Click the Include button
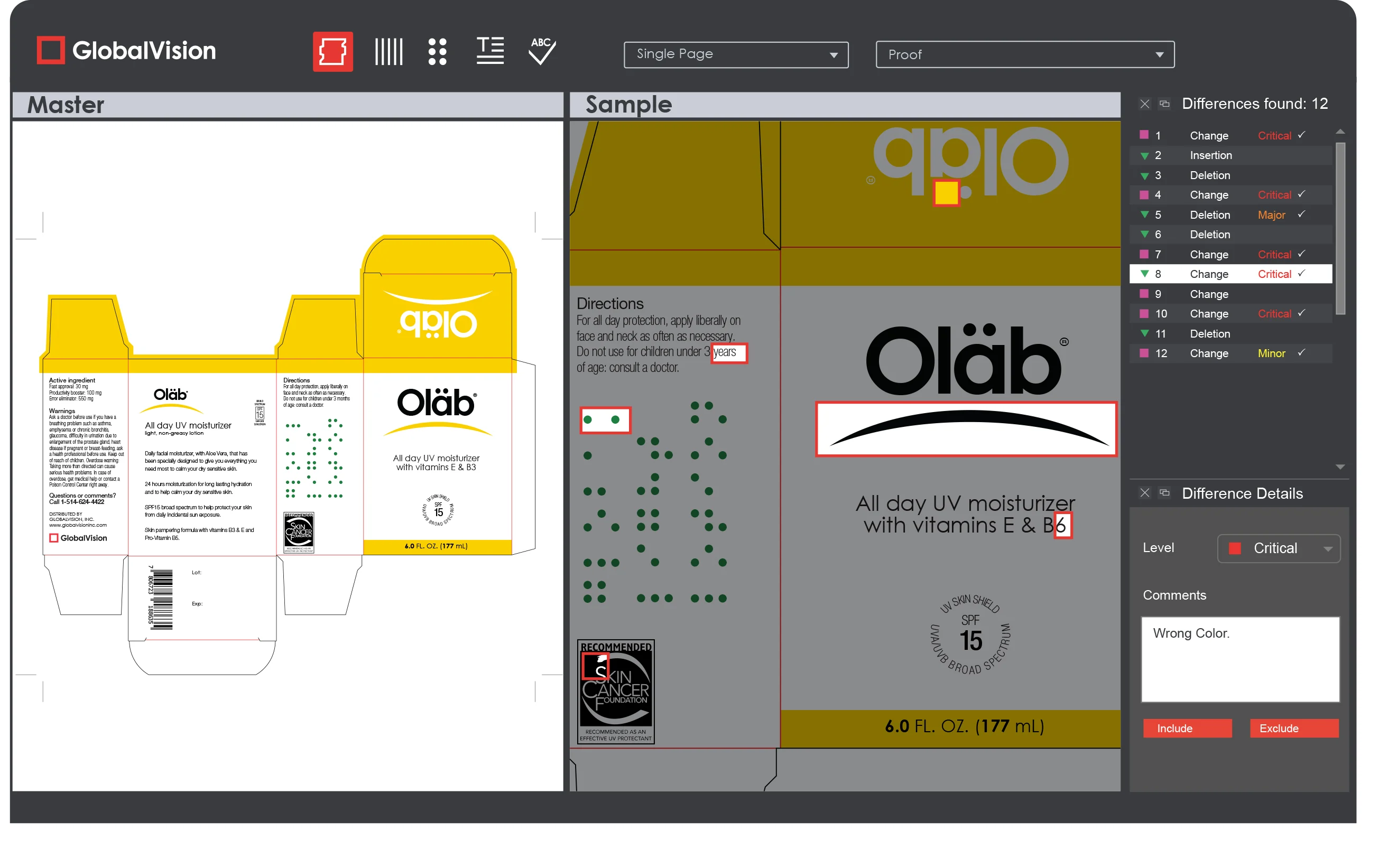1379x868 pixels. click(x=1187, y=729)
